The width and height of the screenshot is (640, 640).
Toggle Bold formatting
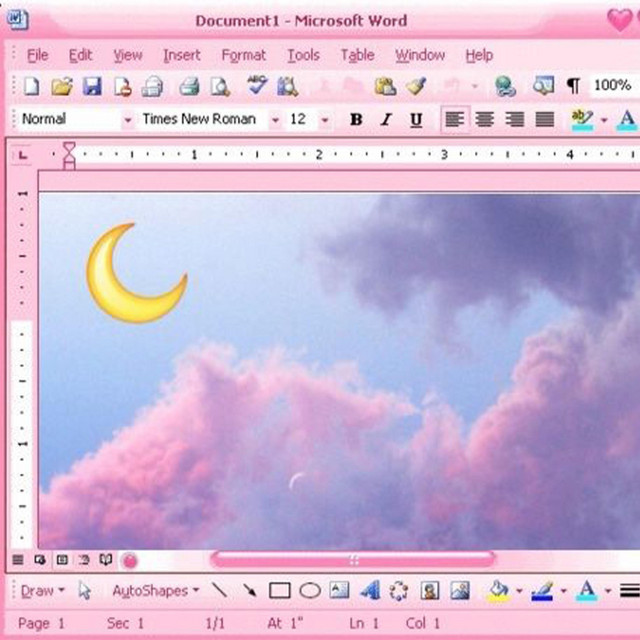[356, 120]
